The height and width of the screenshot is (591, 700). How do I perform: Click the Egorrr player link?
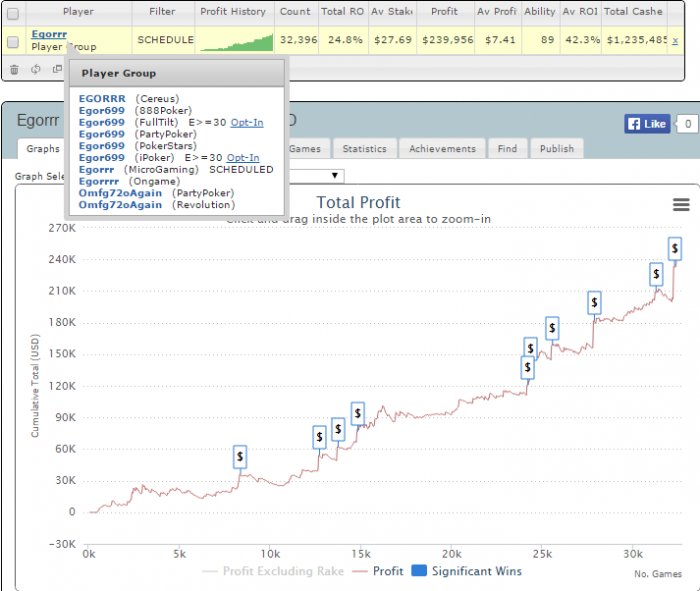point(49,34)
